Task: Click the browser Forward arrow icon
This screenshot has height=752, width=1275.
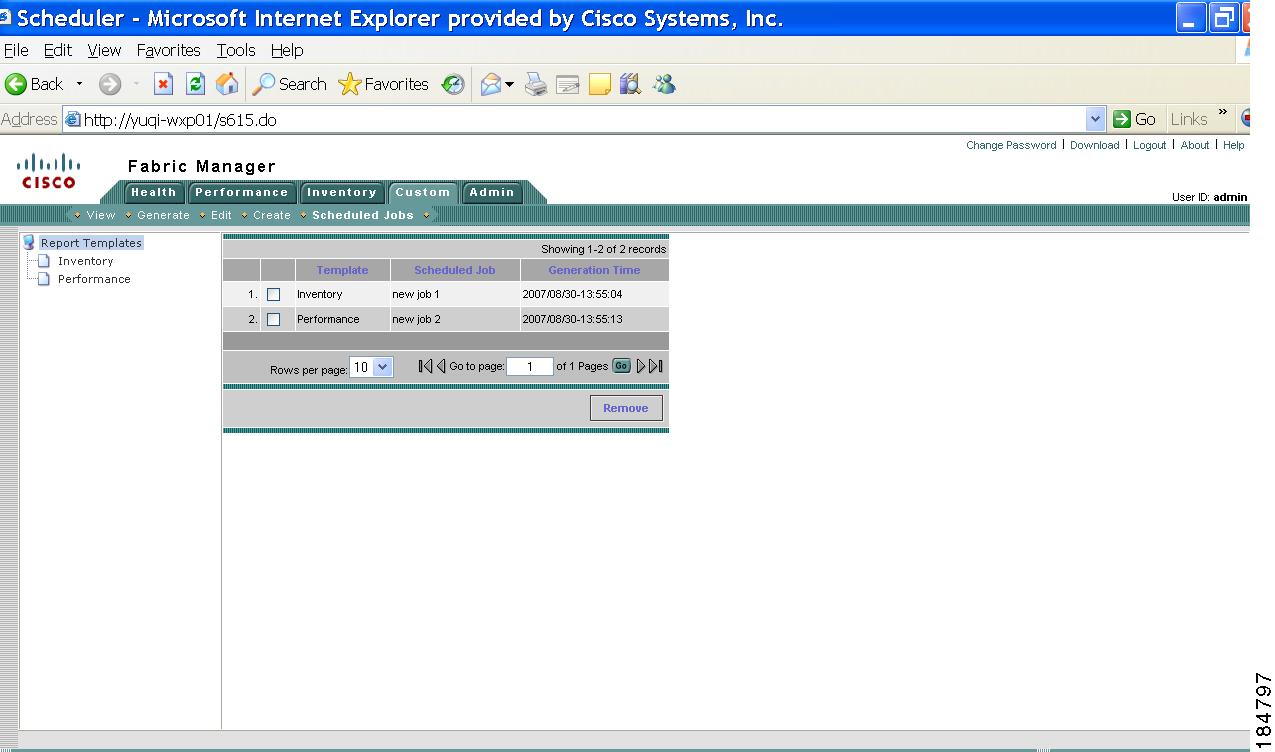Action: pos(109,85)
